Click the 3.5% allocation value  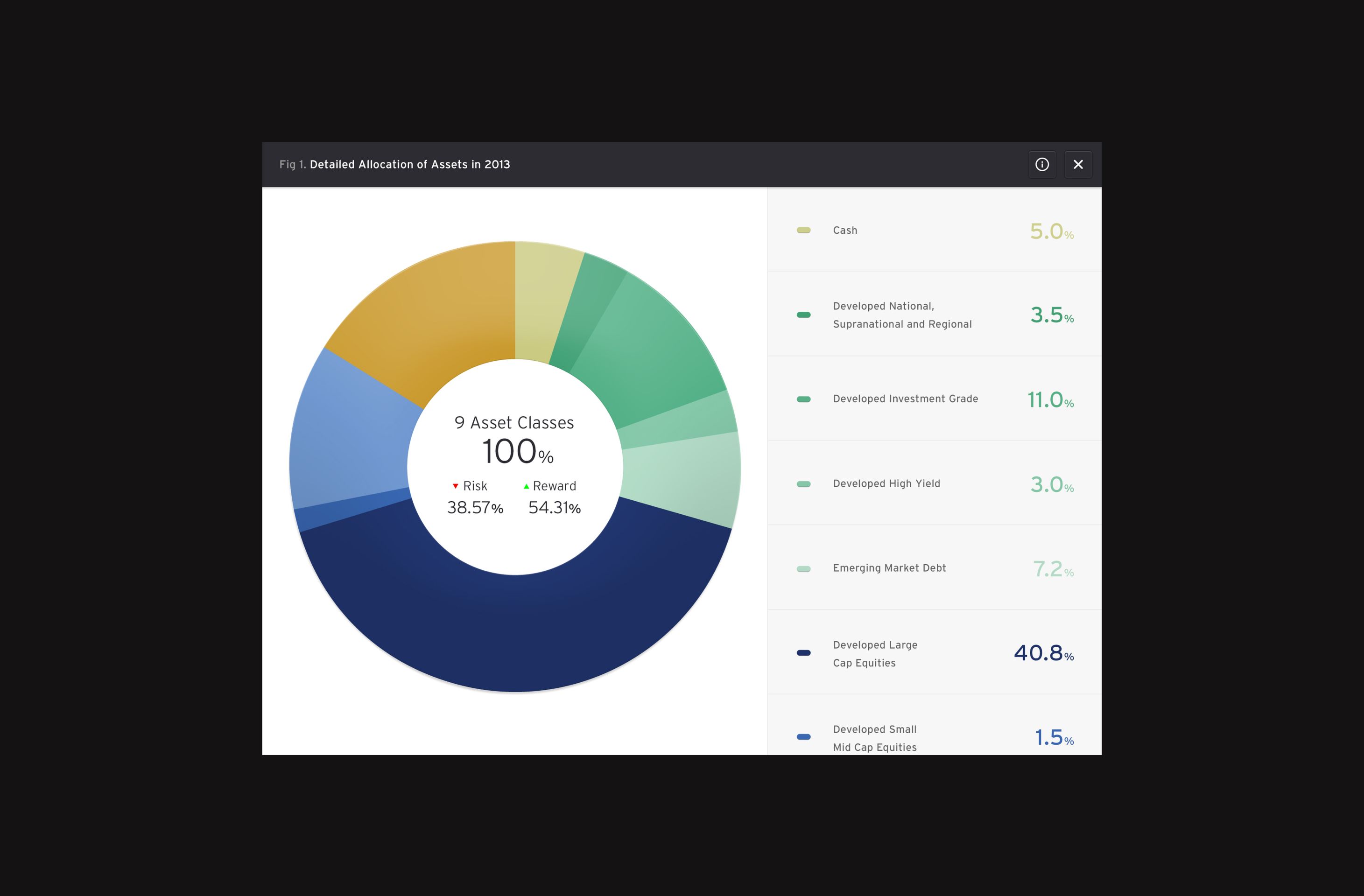[x=1052, y=315]
